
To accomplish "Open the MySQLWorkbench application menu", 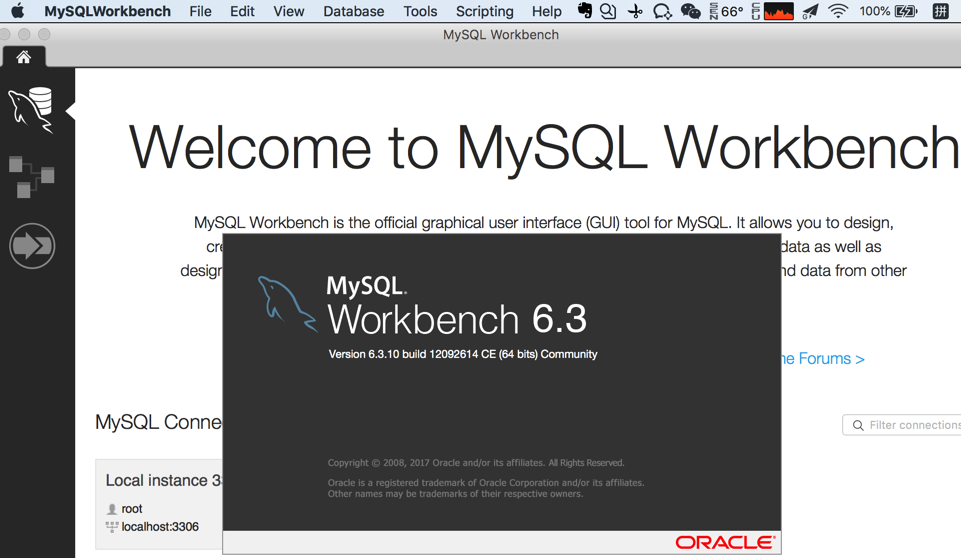I will click(107, 11).
